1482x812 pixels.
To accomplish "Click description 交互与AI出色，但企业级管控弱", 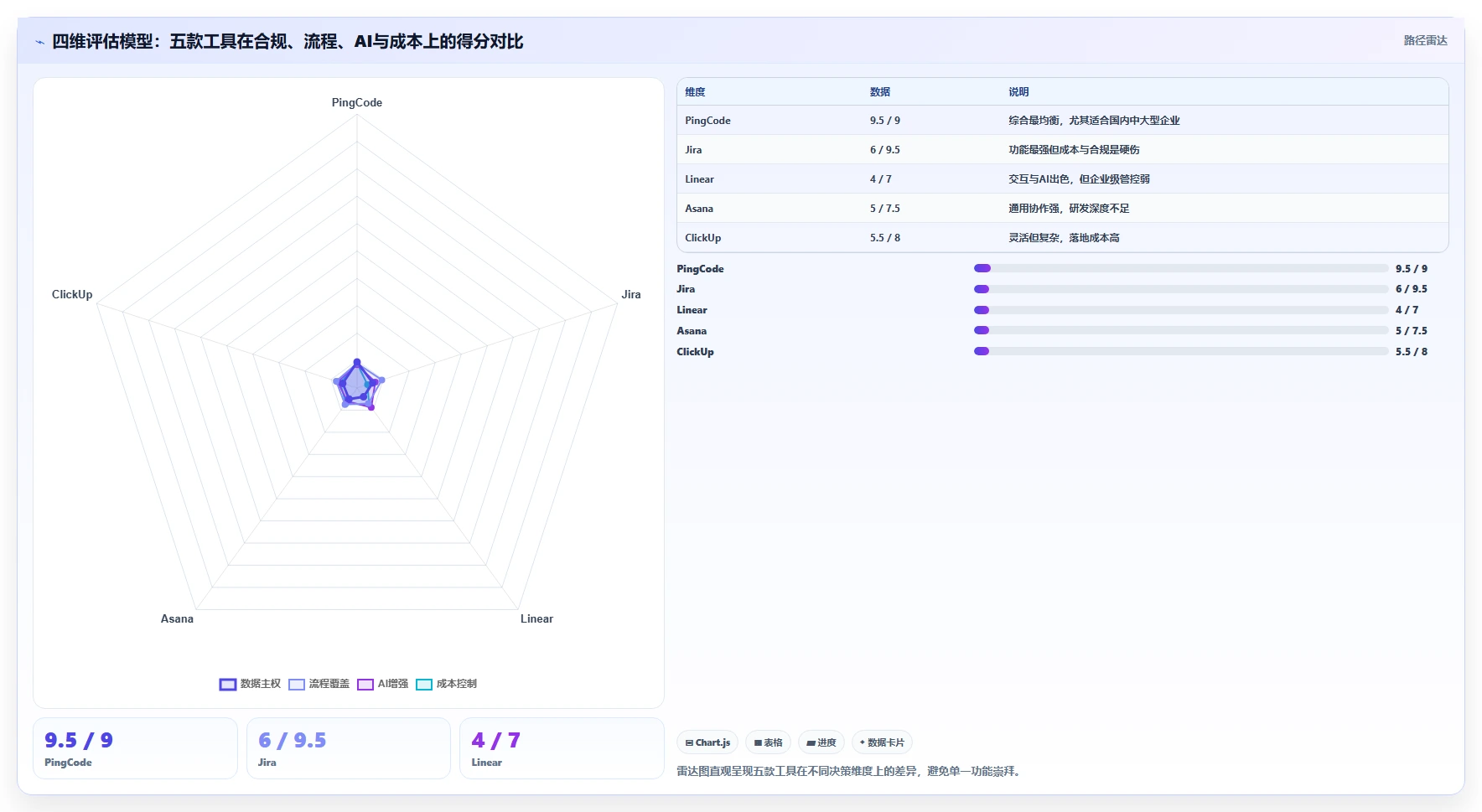I will click(1079, 179).
